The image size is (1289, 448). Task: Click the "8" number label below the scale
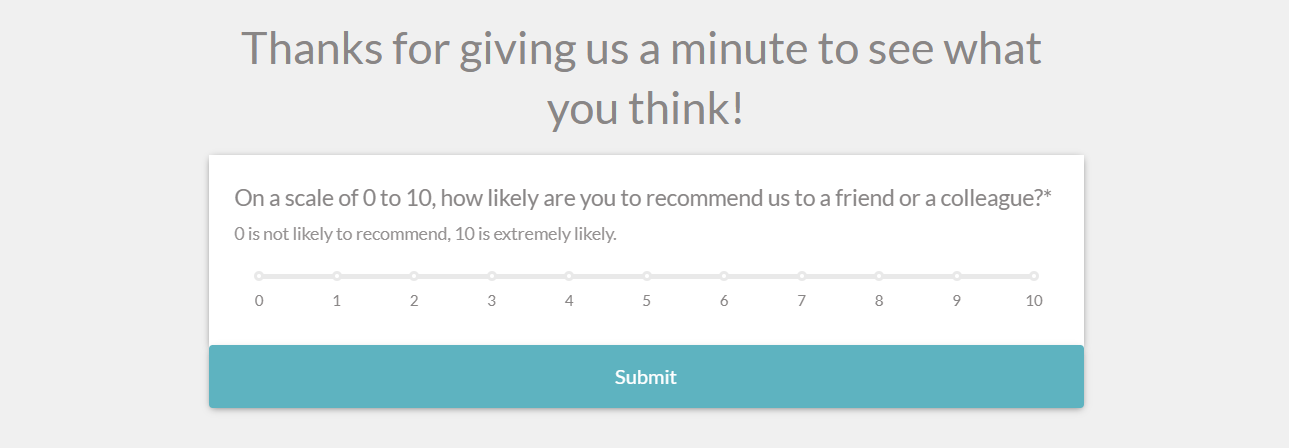[879, 301]
